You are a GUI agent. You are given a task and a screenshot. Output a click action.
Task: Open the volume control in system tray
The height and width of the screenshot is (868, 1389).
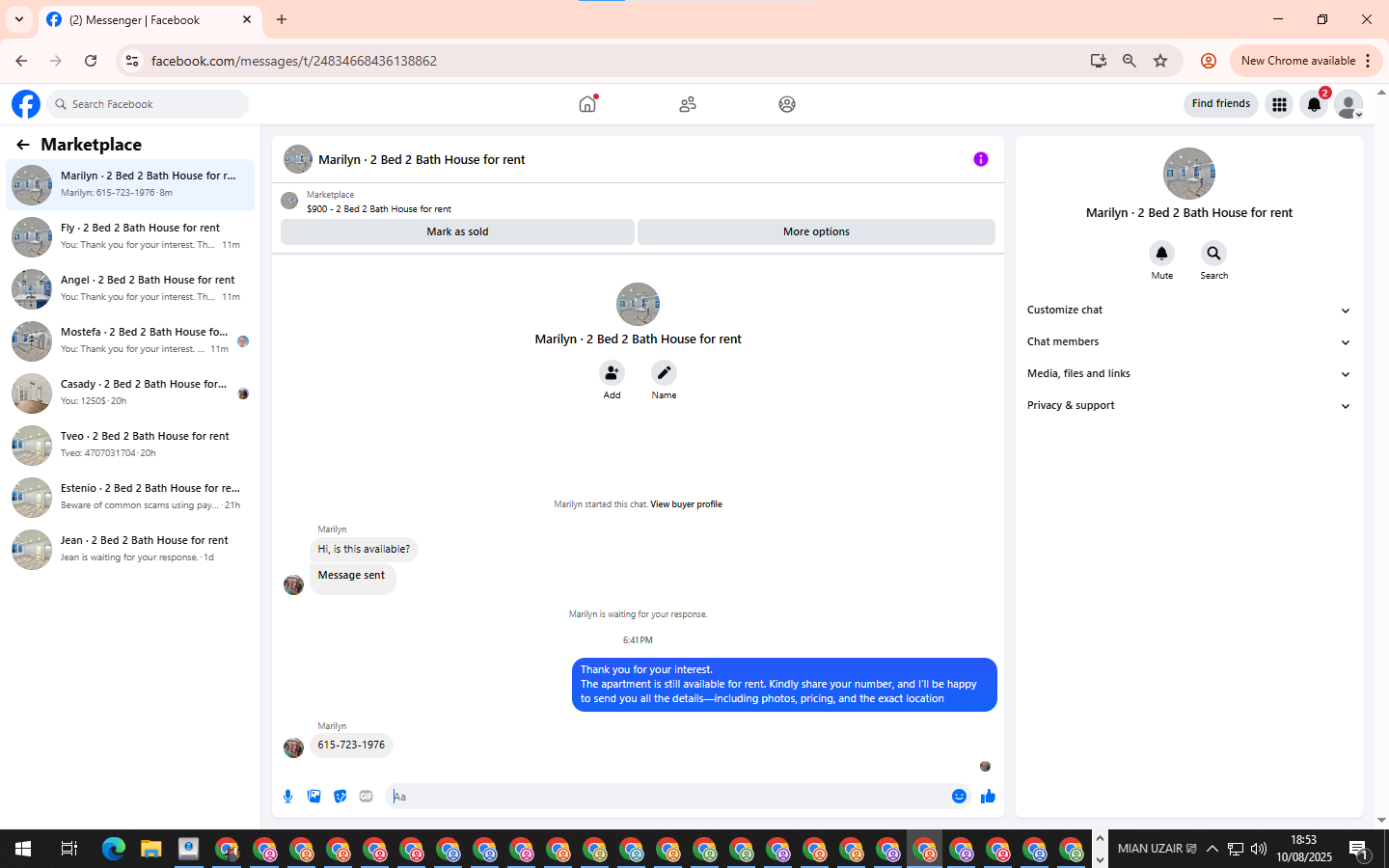(x=1258, y=849)
